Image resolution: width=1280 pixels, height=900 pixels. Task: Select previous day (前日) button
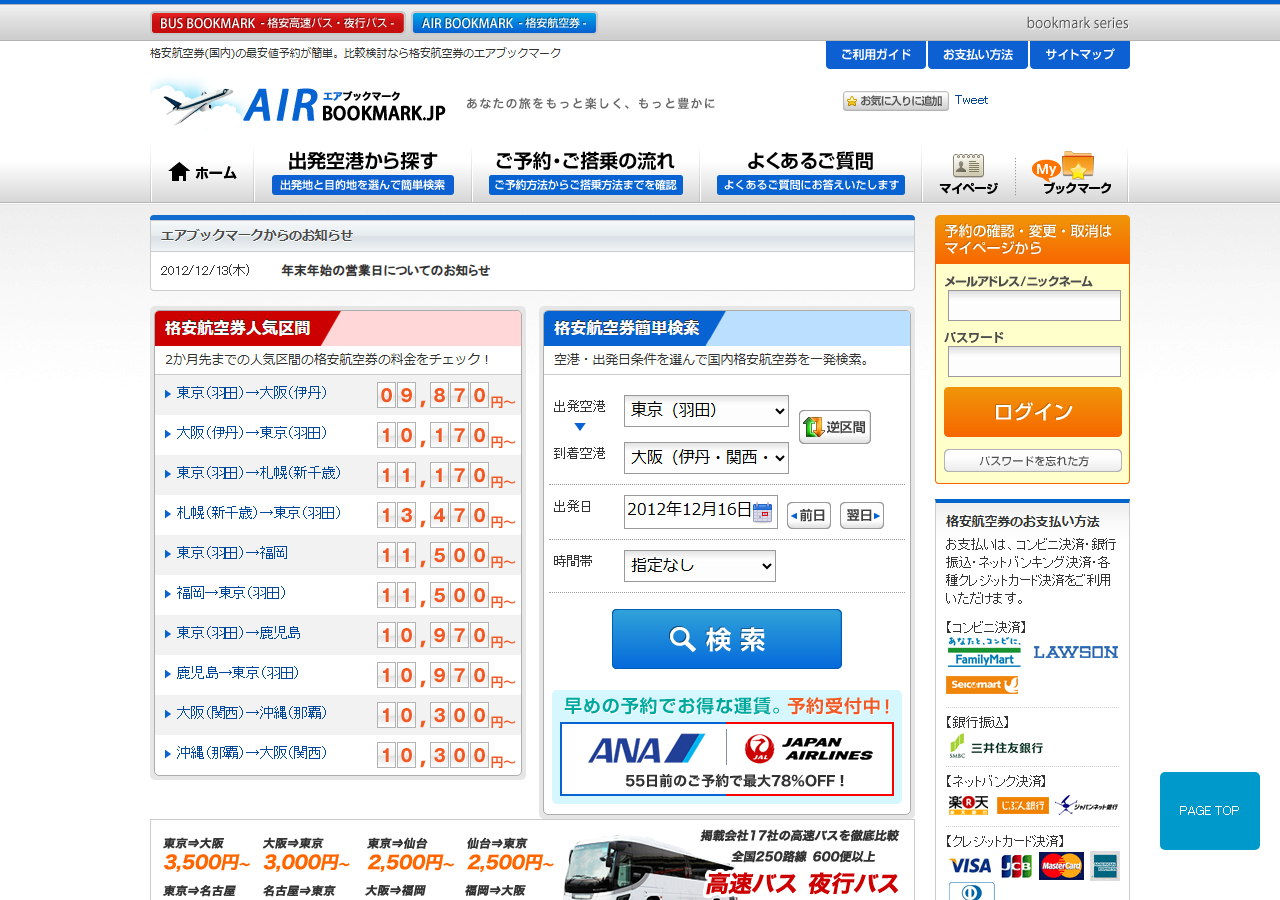tap(809, 516)
